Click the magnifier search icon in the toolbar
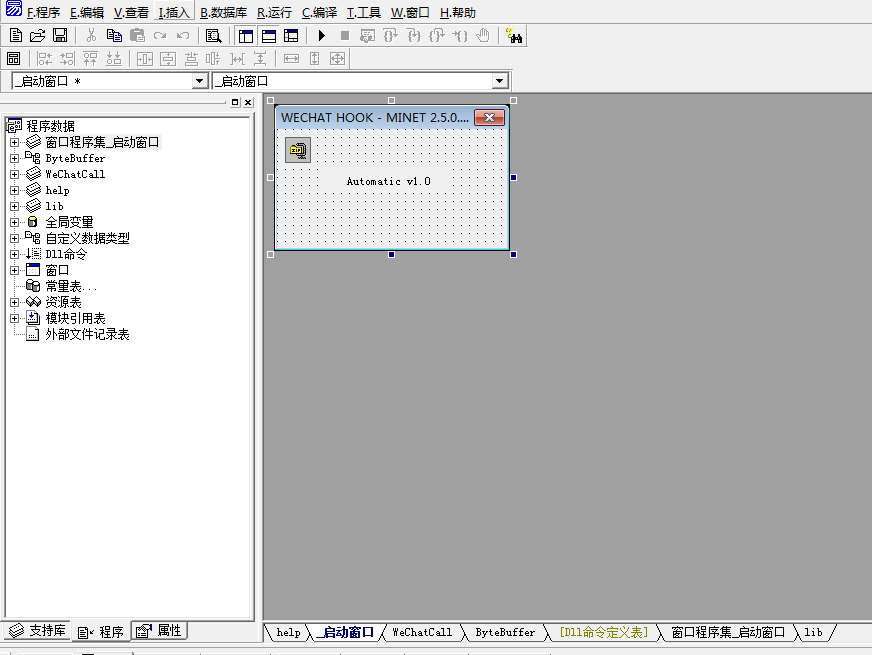 pyautogui.click(x=213, y=36)
